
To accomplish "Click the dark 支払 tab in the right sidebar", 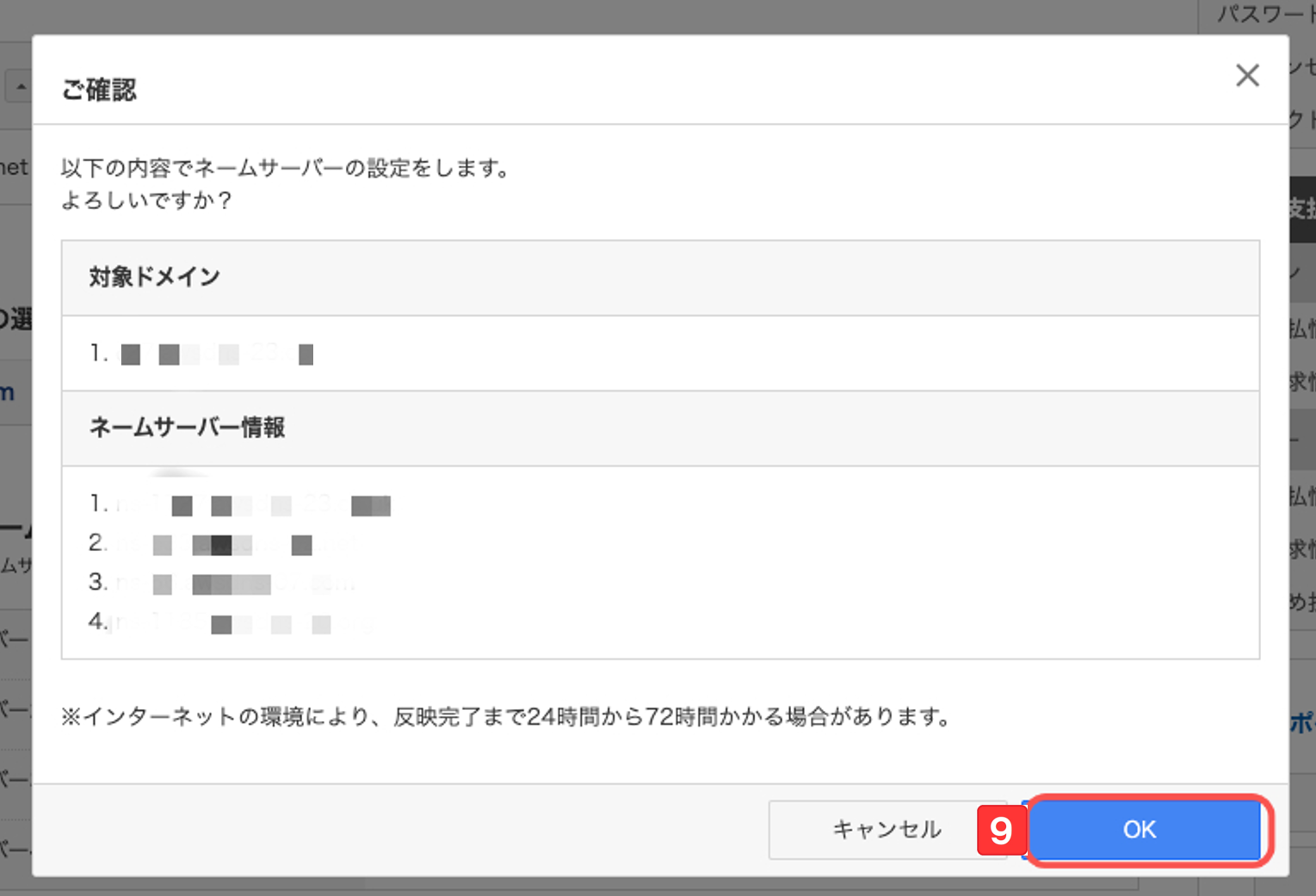I will tap(1302, 209).
